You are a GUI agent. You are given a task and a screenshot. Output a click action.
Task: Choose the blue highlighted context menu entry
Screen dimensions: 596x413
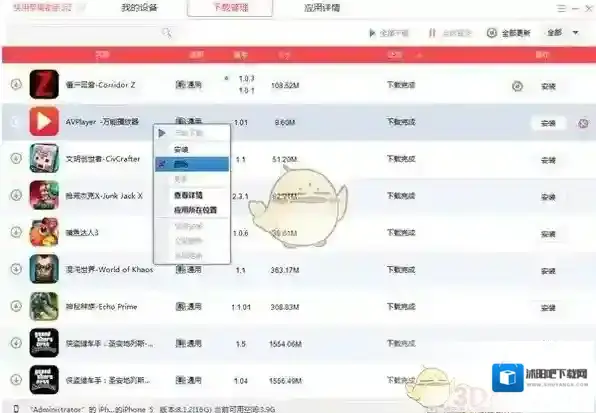[192, 164]
